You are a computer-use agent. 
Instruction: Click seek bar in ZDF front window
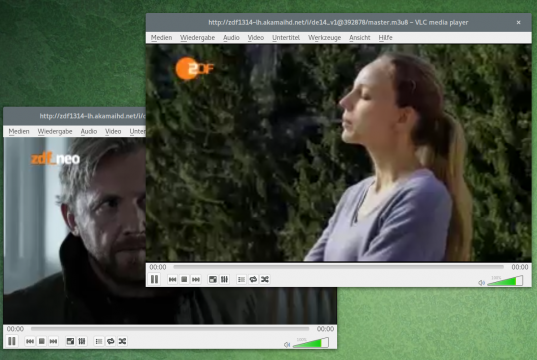tap(338, 267)
